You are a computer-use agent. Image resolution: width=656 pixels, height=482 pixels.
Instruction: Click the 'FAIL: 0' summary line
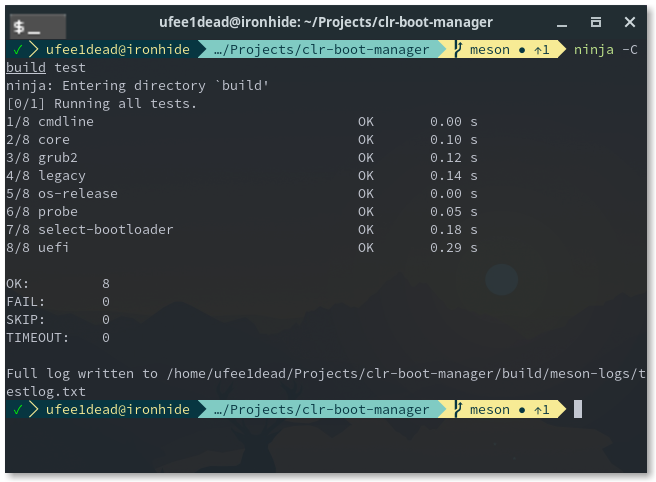(58, 302)
